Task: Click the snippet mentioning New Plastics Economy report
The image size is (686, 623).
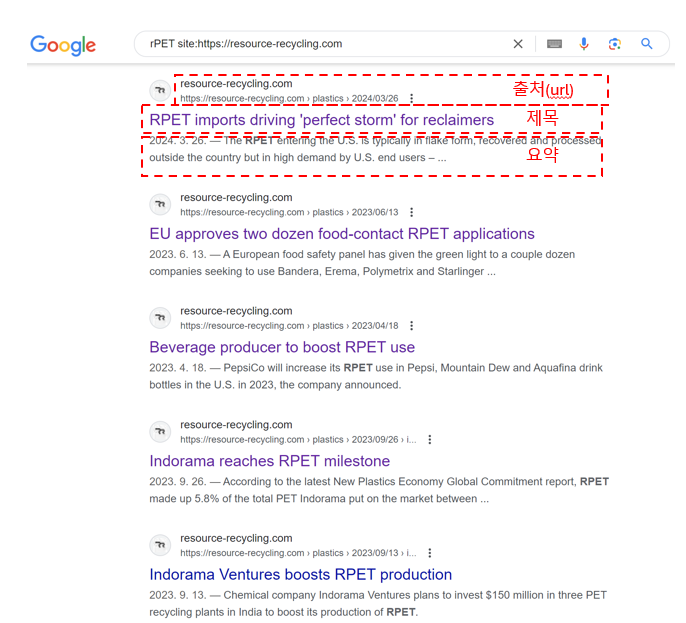Action: click(x=379, y=490)
